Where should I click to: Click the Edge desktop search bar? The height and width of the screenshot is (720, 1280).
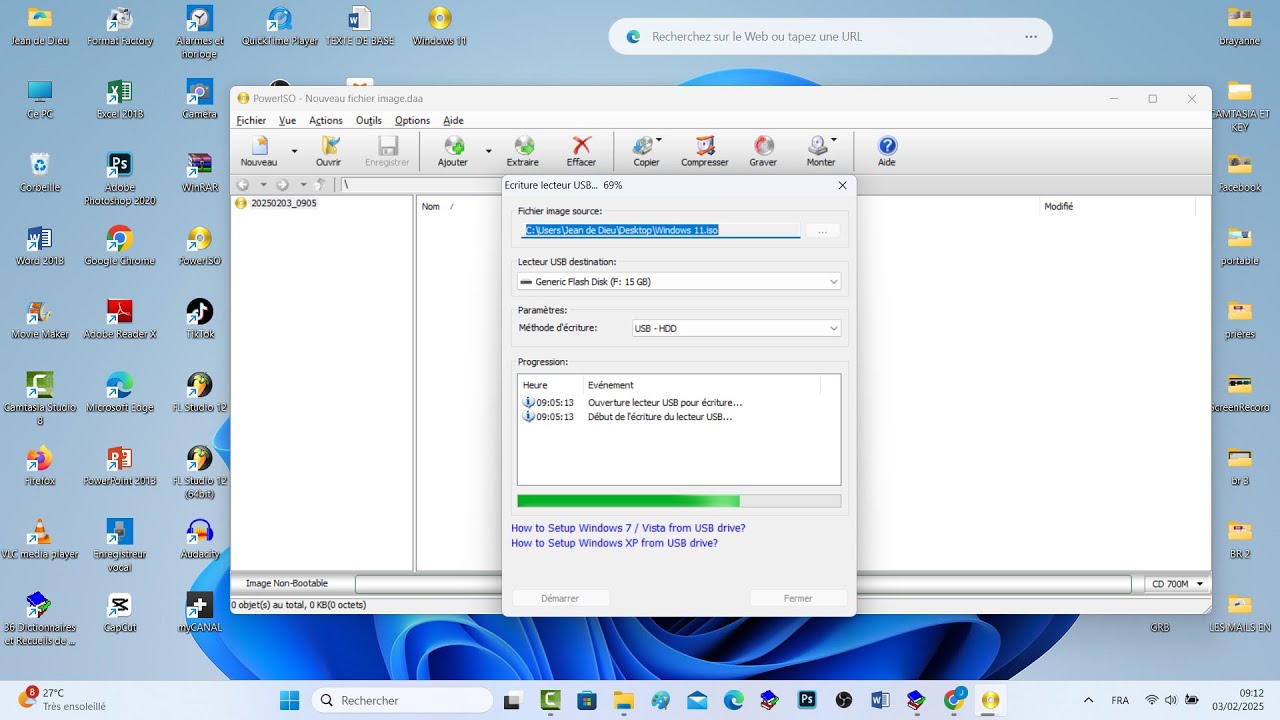830,36
